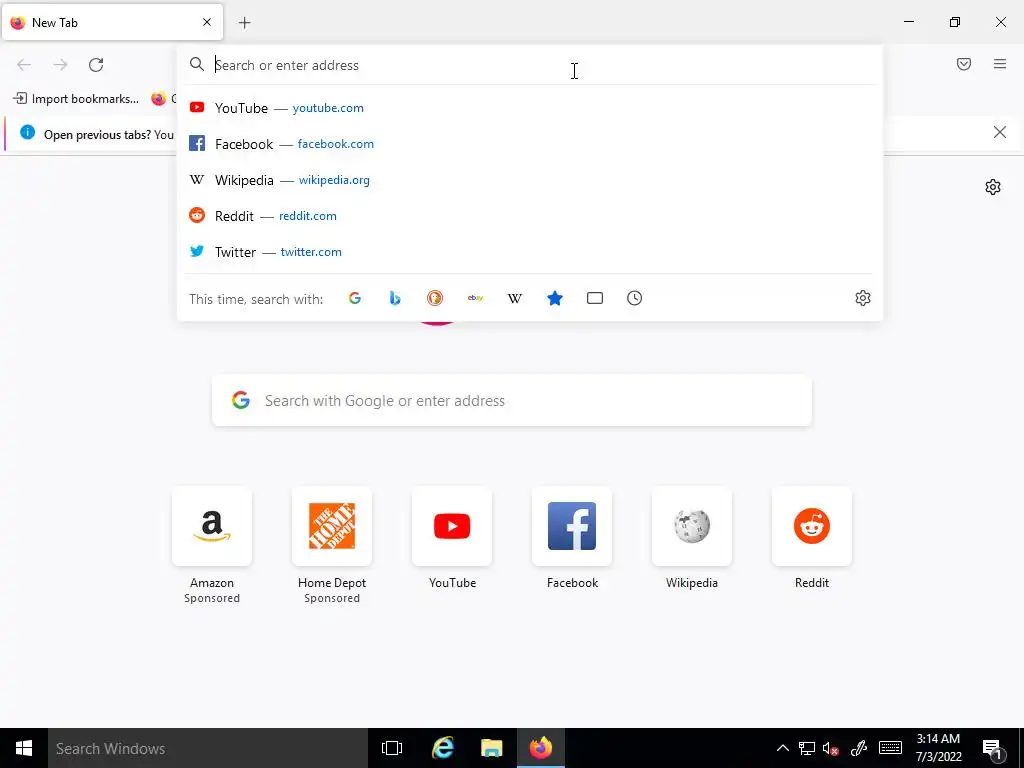Image resolution: width=1024 pixels, height=768 pixels.
Task: Search this time with Wikipedia icon
Action: (515, 298)
